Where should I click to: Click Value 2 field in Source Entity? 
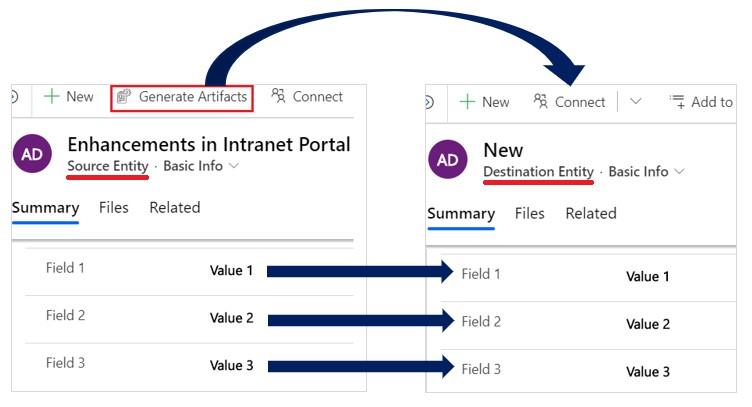pyautogui.click(x=231, y=318)
